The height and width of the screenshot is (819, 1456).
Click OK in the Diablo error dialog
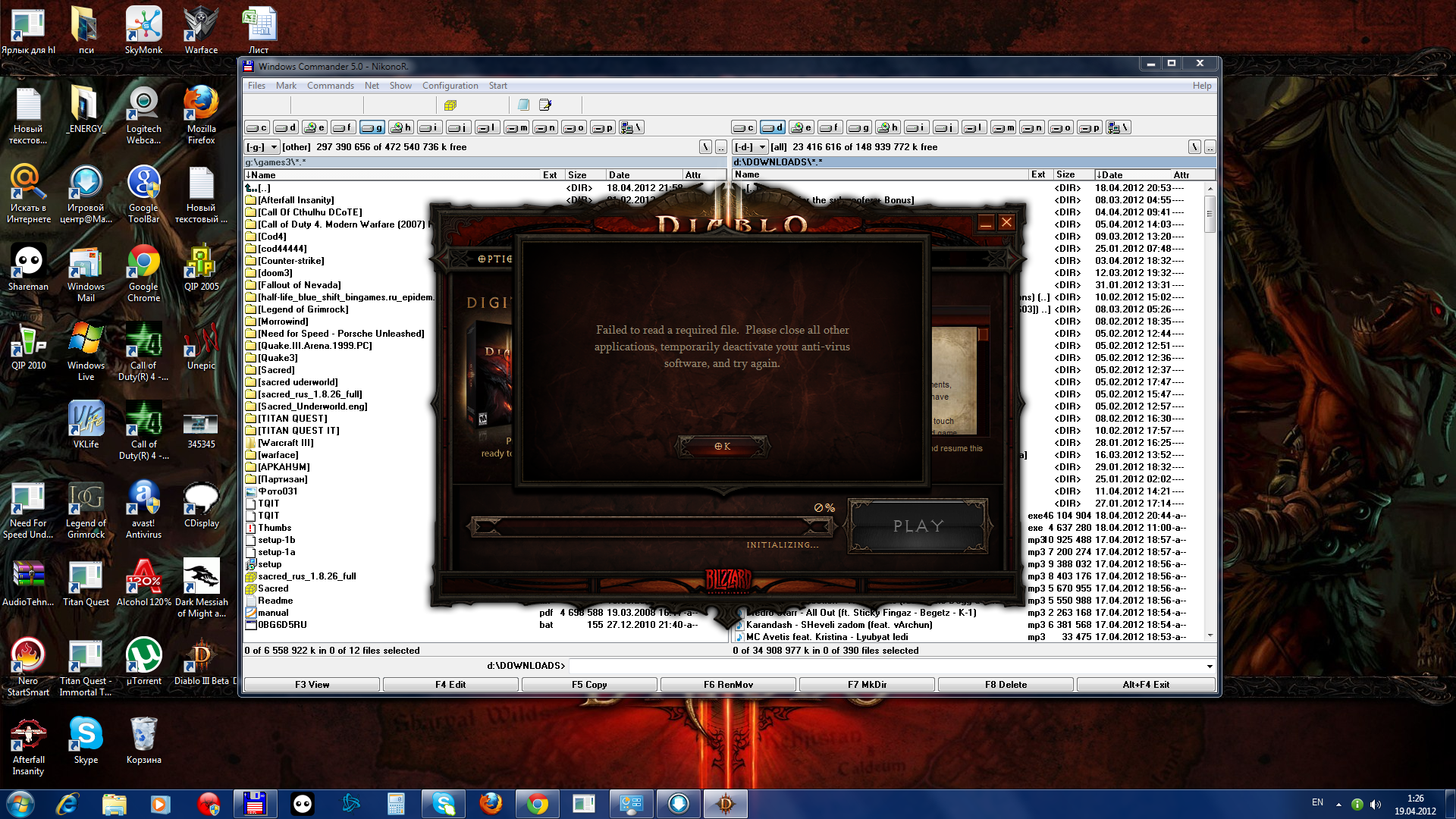[x=723, y=447]
